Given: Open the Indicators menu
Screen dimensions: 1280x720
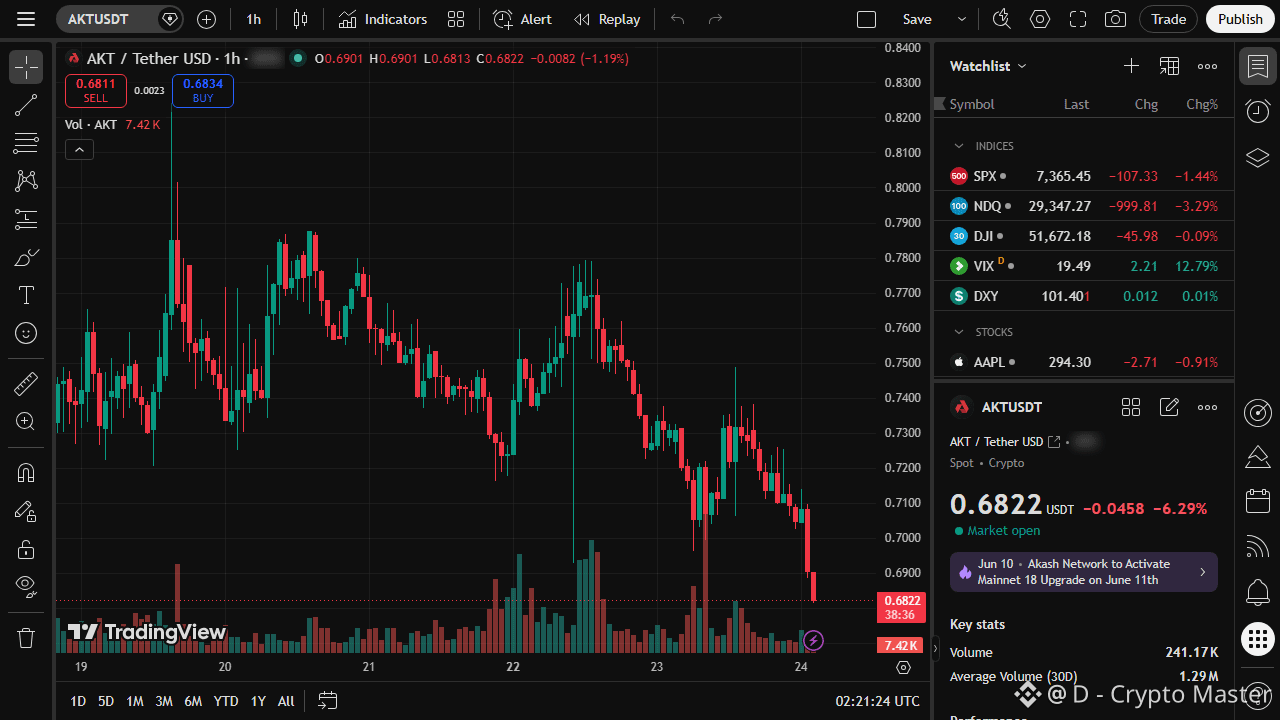Looking at the screenshot, I should [383, 19].
